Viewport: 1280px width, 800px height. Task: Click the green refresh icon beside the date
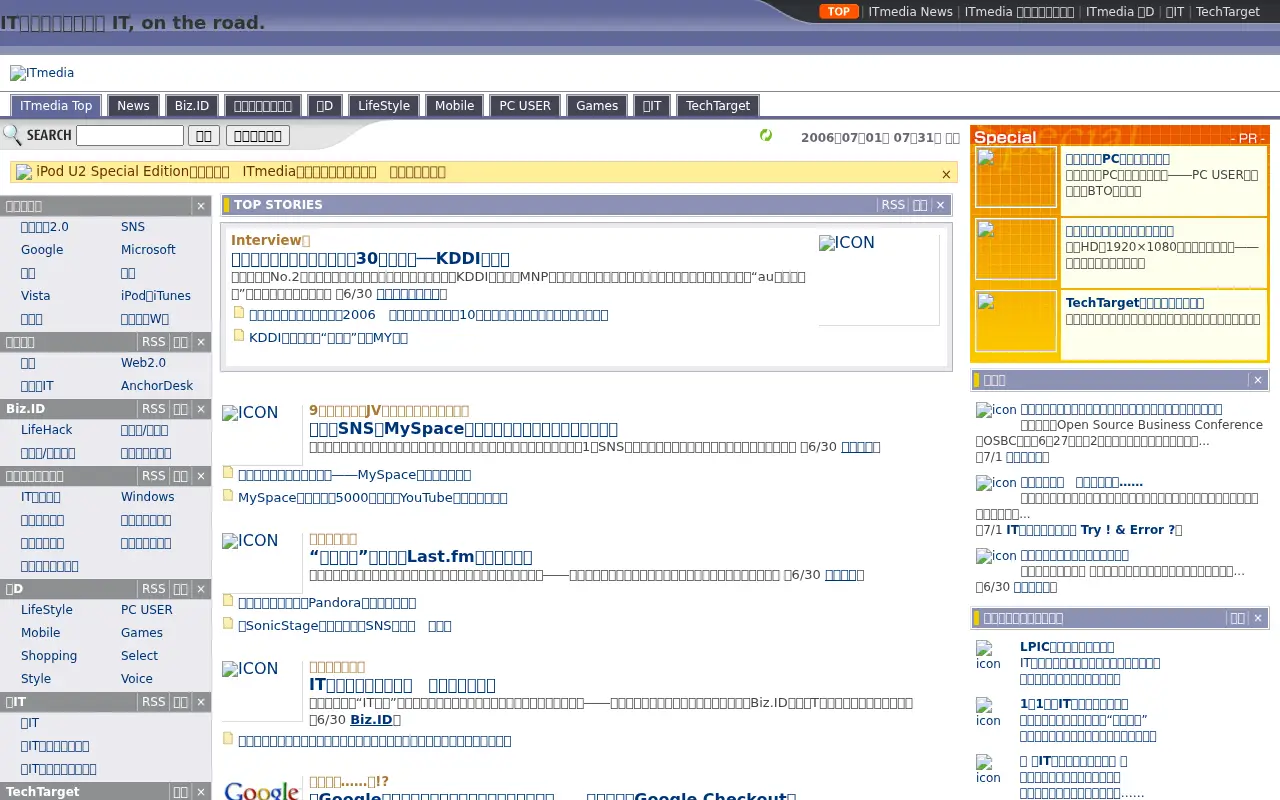(x=766, y=135)
